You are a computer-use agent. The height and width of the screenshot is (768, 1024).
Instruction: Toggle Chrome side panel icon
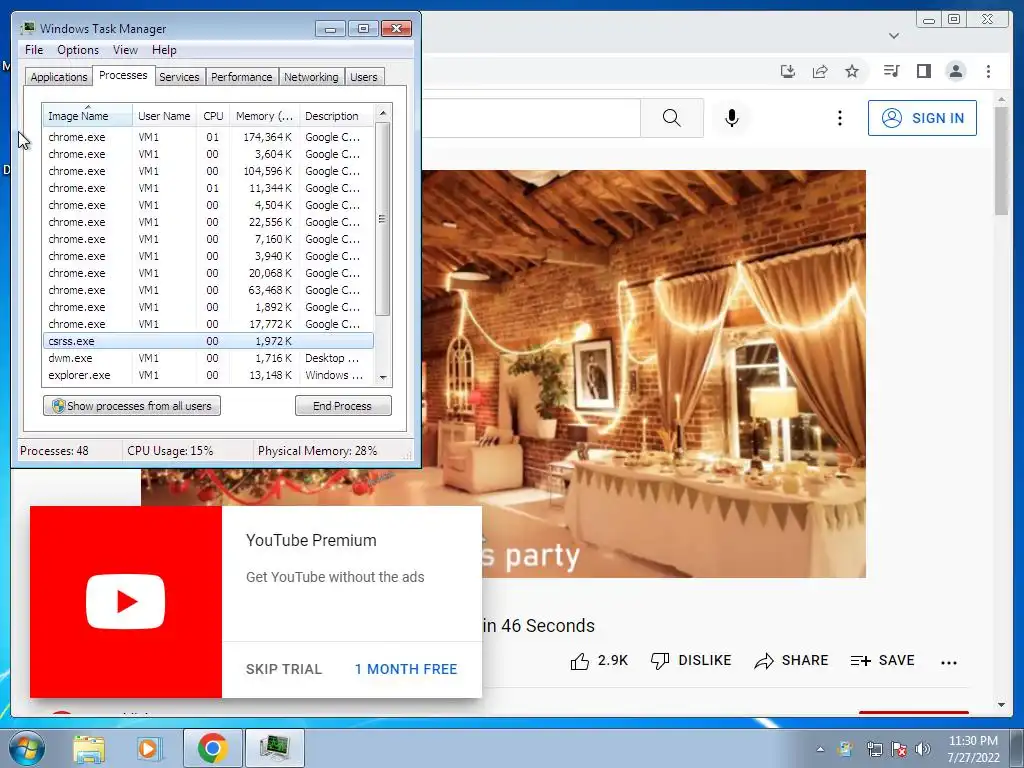923,71
